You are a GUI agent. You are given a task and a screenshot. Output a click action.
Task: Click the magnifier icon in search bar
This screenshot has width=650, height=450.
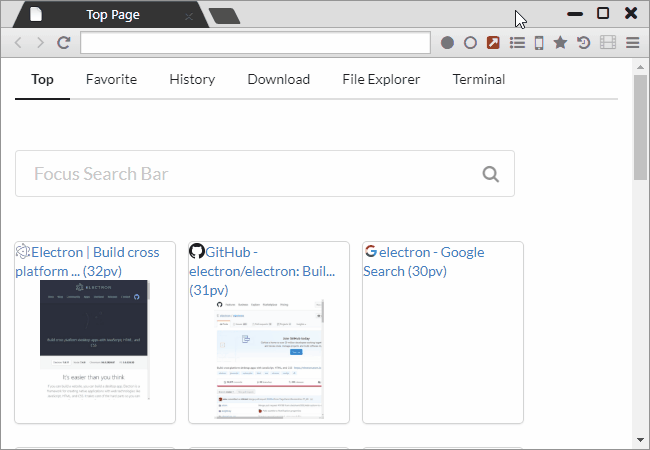[x=491, y=174]
